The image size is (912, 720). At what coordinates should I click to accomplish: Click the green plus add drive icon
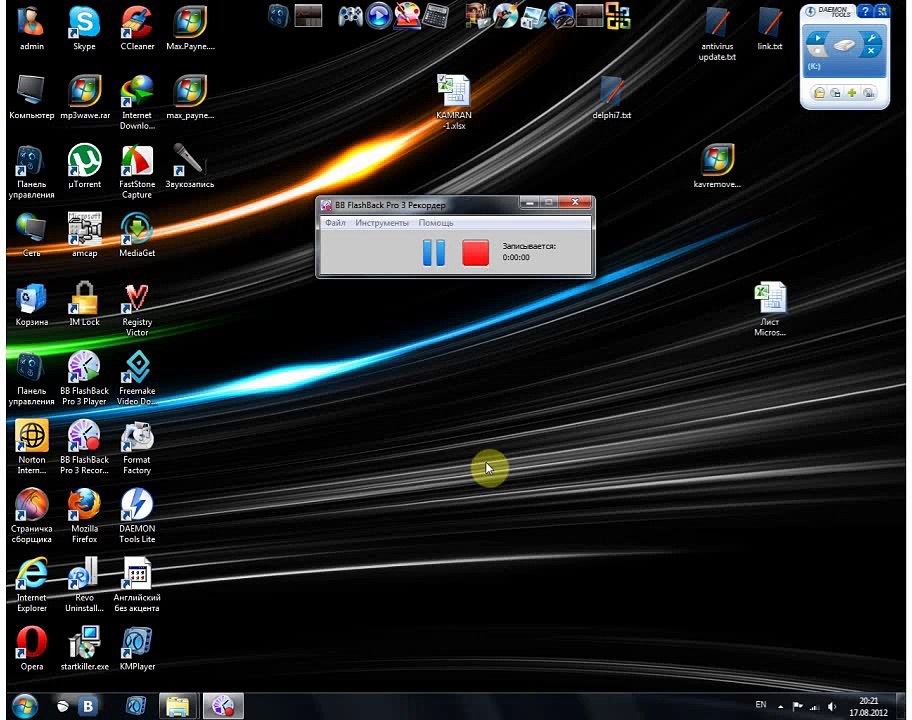pos(852,93)
